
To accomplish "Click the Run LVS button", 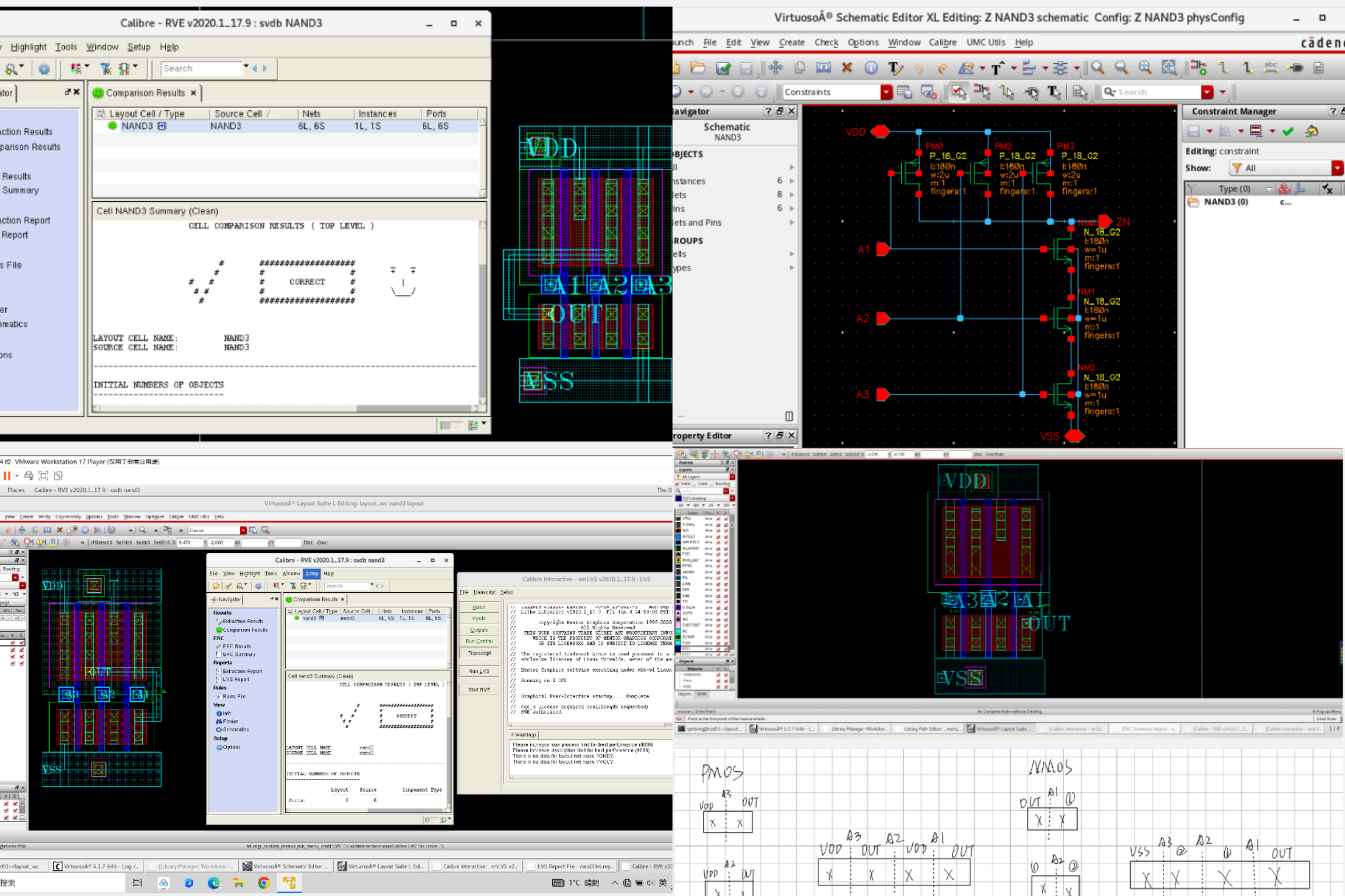I will 479,671.
